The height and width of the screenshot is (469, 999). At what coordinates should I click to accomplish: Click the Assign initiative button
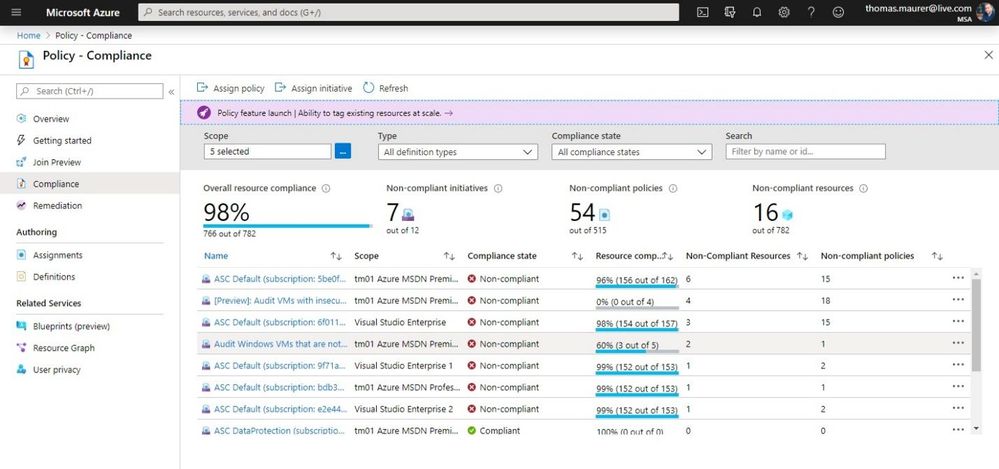coord(313,88)
